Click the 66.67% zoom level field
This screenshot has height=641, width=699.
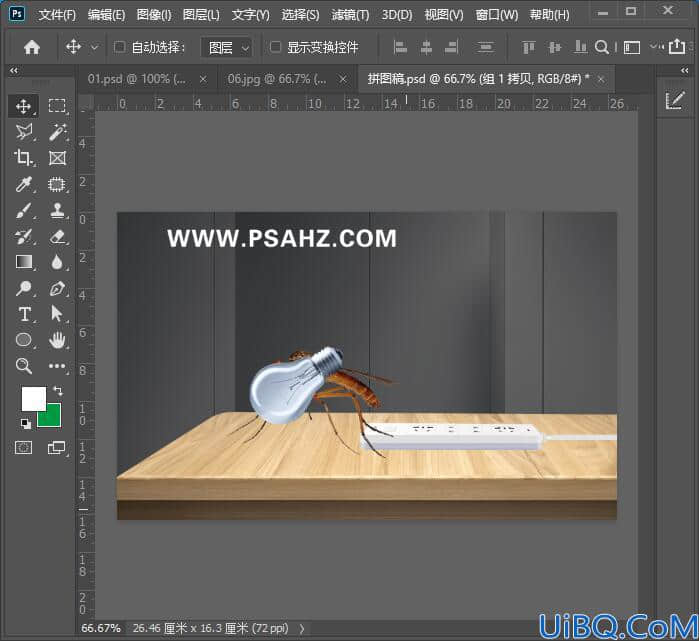pyautogui.click(x=101, y=629)
